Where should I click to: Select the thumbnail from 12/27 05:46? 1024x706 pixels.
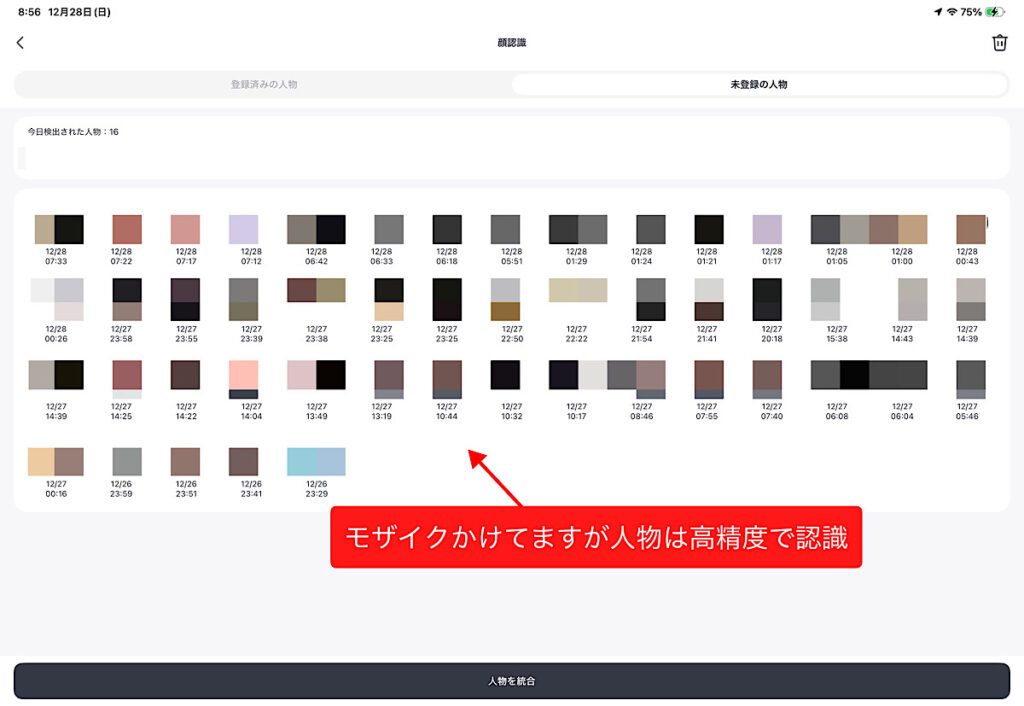point(970,380)
